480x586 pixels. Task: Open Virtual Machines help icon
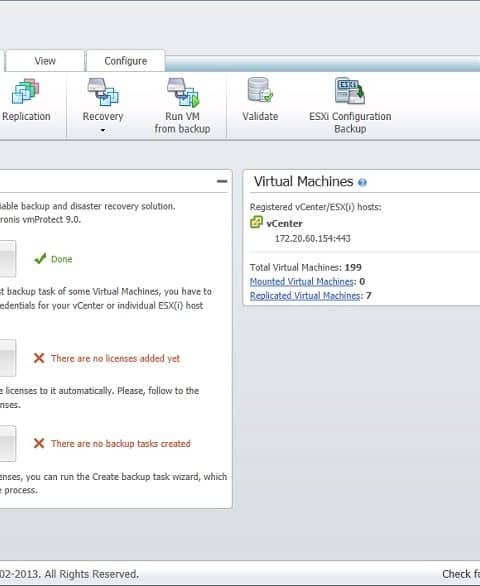[x=362, y=182]
